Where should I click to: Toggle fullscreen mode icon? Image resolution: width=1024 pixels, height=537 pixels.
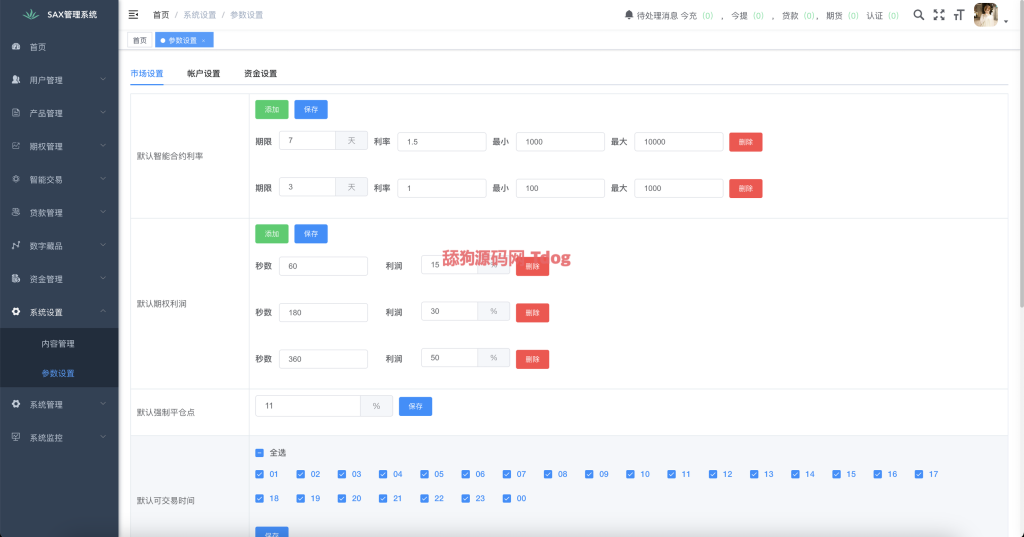(939, 15)
